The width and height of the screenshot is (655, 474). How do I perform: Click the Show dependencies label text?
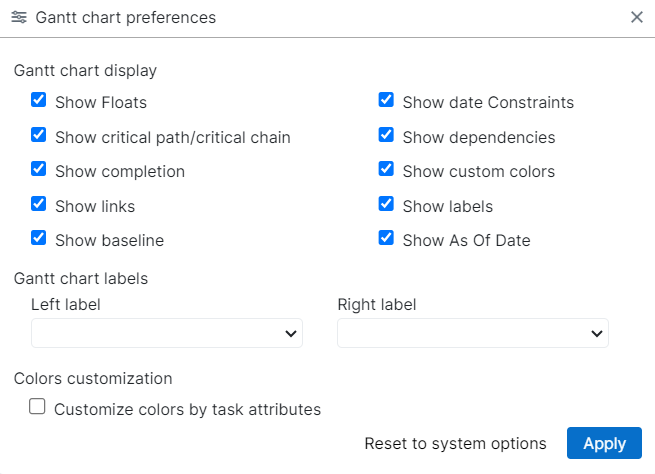pyautogui.click(x=478, y=137)
